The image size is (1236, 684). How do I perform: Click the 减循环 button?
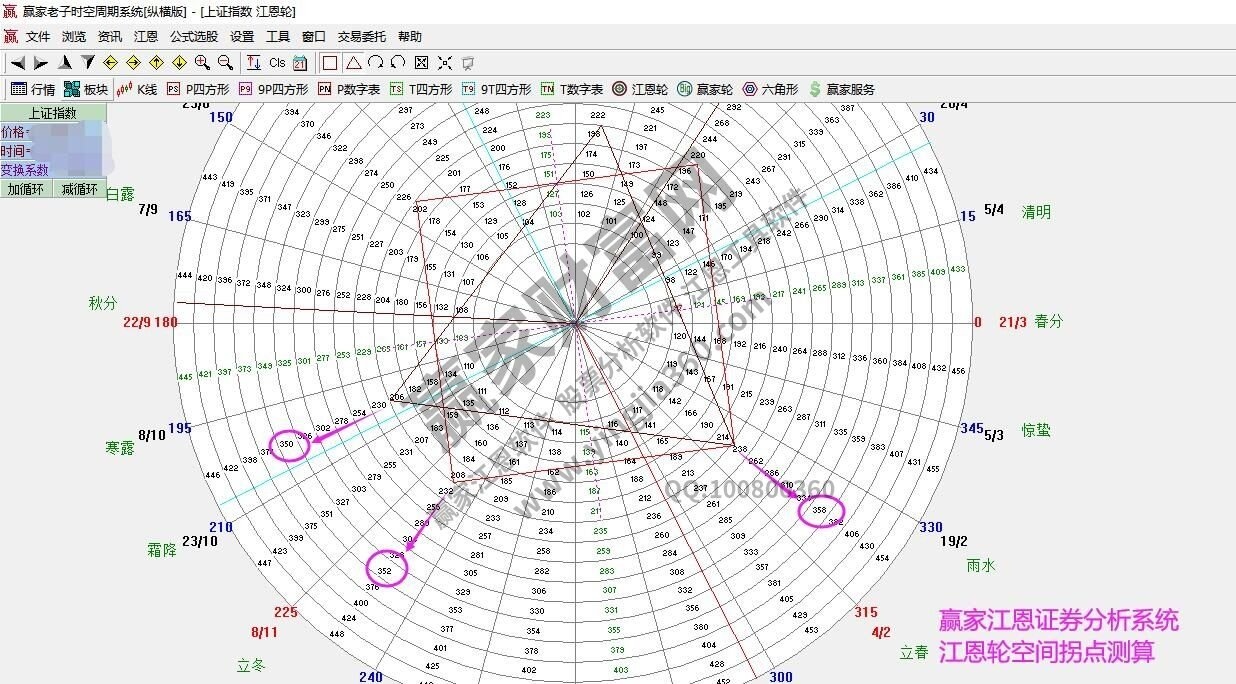click(80, 189)
